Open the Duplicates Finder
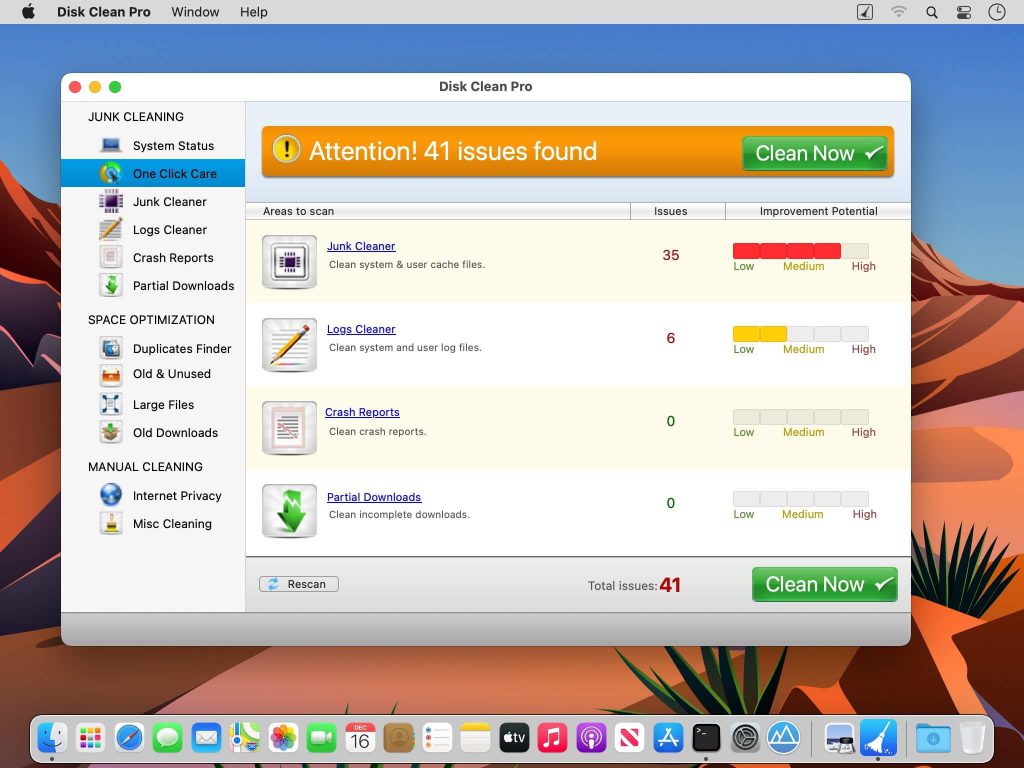1024x768 pixels. (182, 348)
